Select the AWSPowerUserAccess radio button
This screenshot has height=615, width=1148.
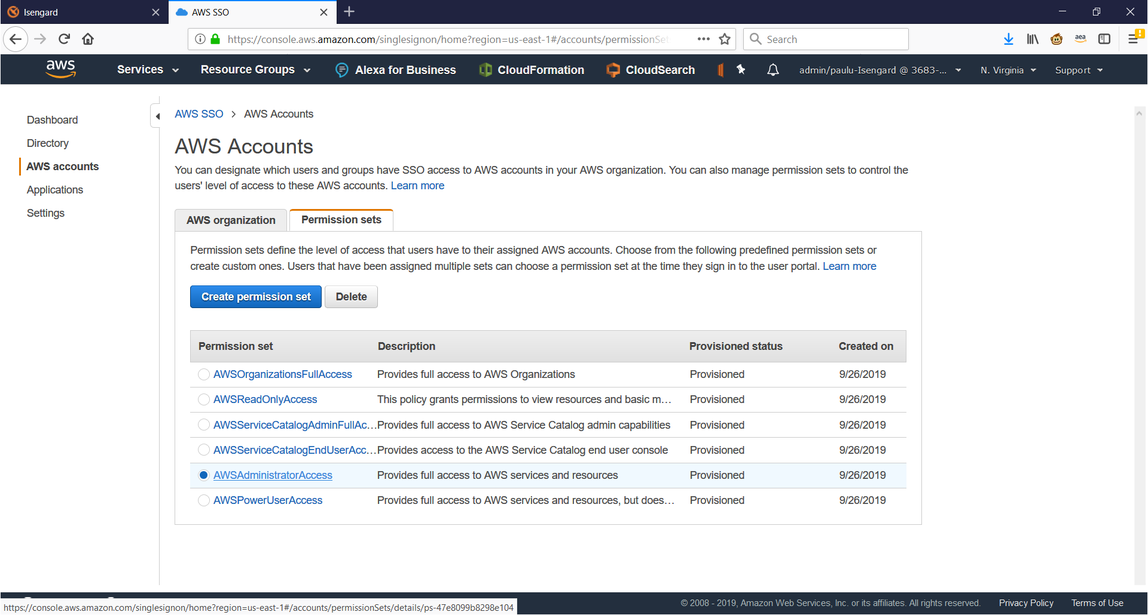click(204, 500)
